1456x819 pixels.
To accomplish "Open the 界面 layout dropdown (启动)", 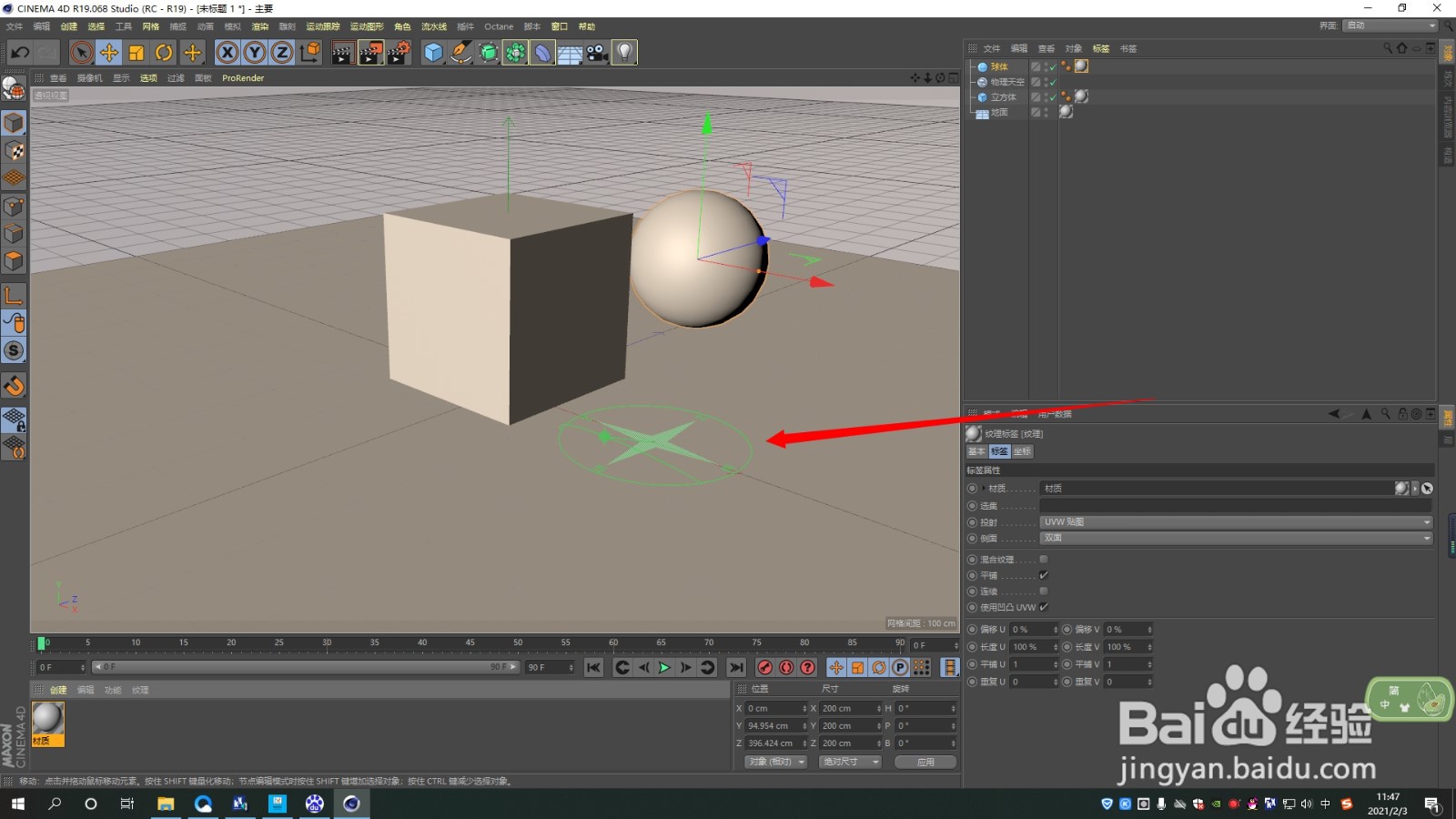I will pyautogui.click(x=1390, y=25).
